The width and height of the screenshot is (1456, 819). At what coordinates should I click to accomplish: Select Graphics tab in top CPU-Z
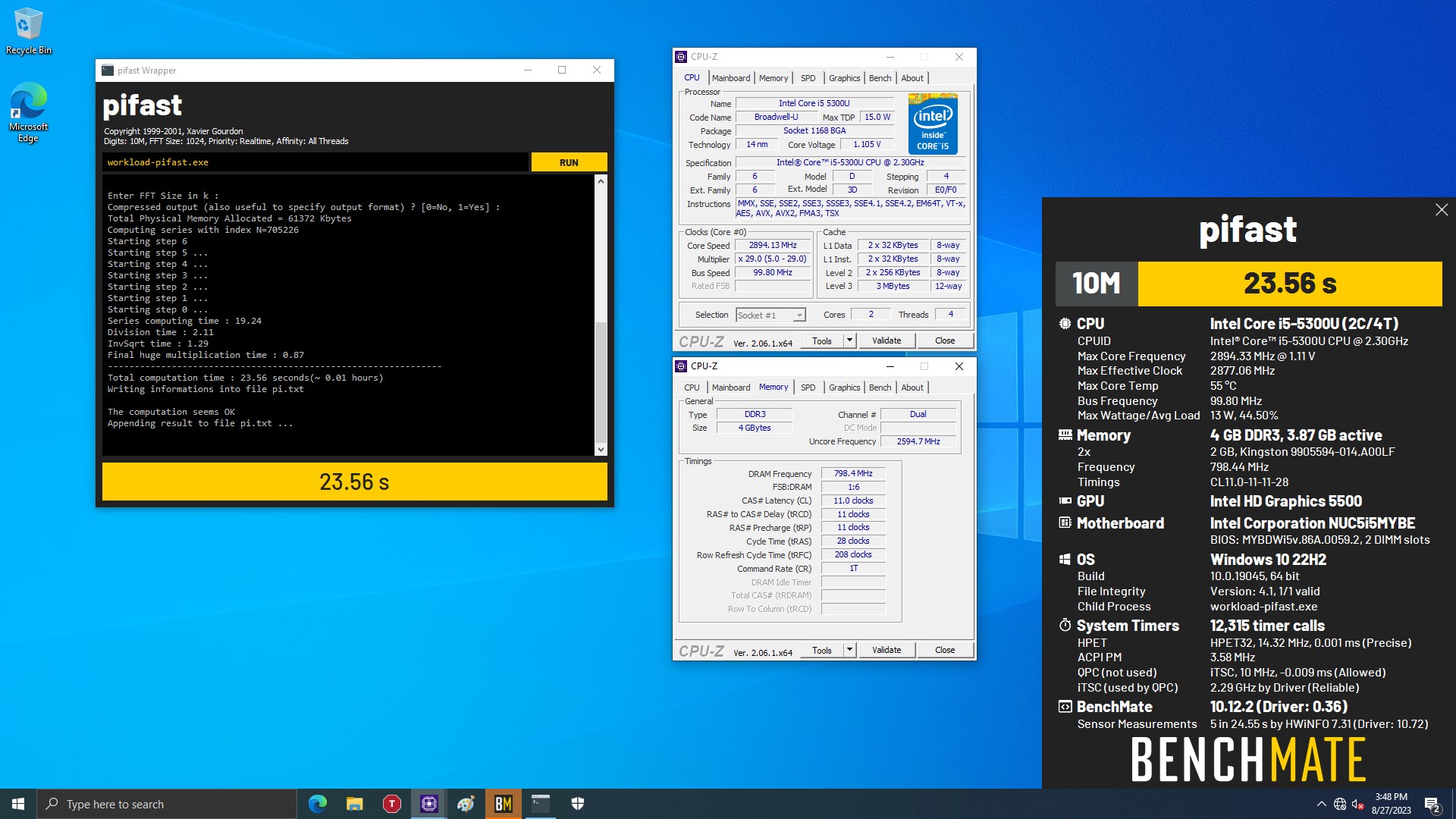pyautogui.click(x=844, y=78)
